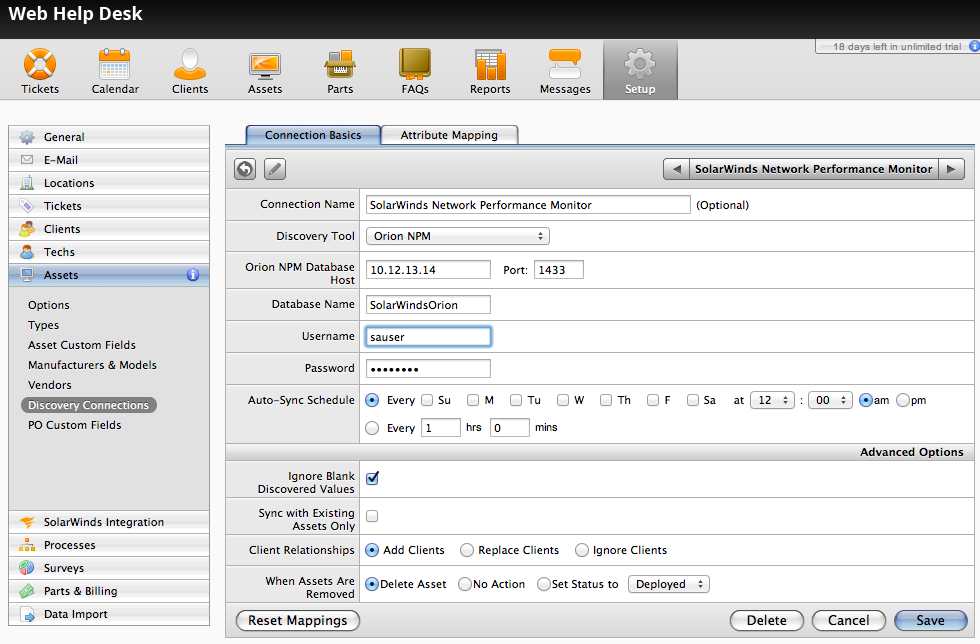Click the revert arrow icon button

click(x=245, y=169)
